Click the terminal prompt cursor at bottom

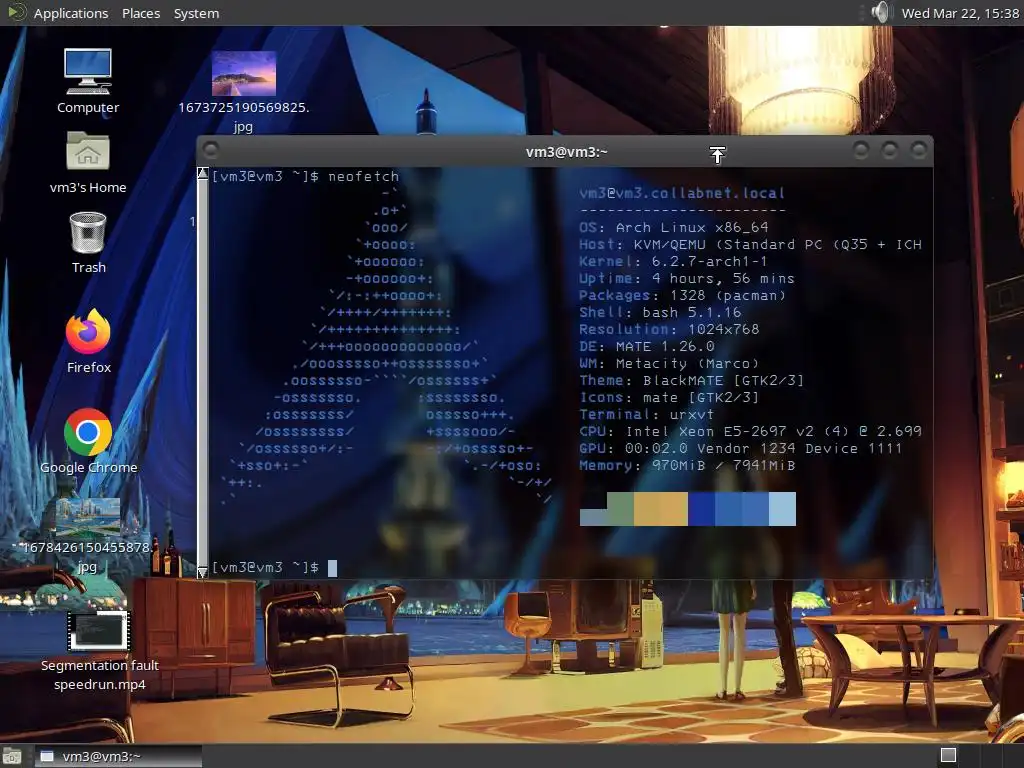tap(332, 568)
